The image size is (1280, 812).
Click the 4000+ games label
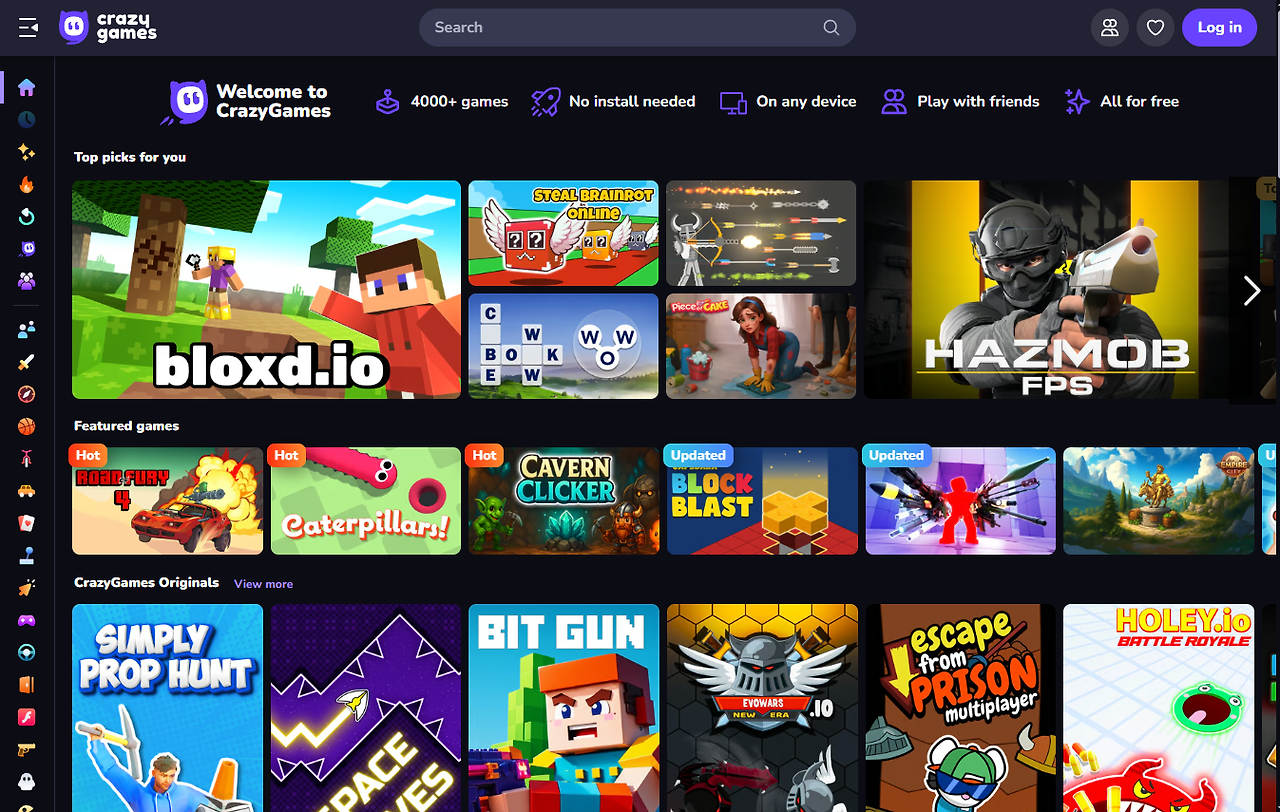pos(459,101)
